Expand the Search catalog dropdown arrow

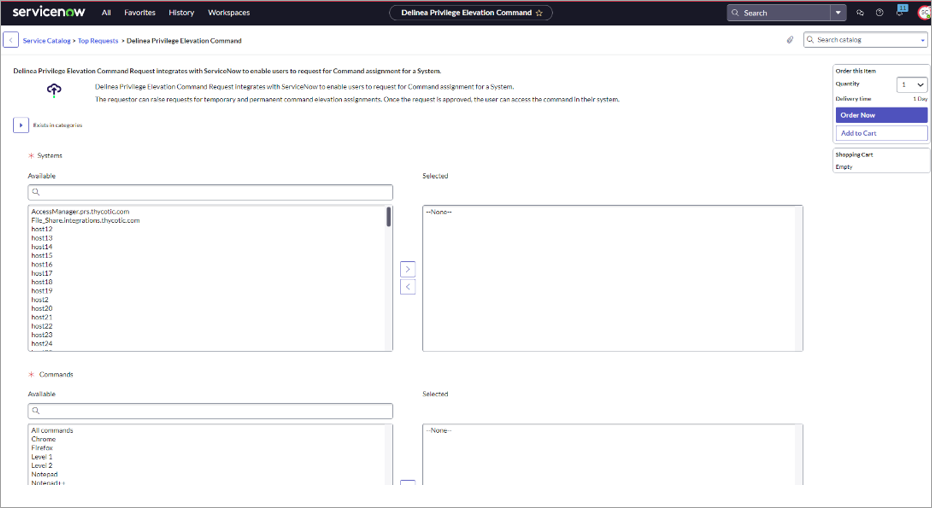tap(922, 40)
